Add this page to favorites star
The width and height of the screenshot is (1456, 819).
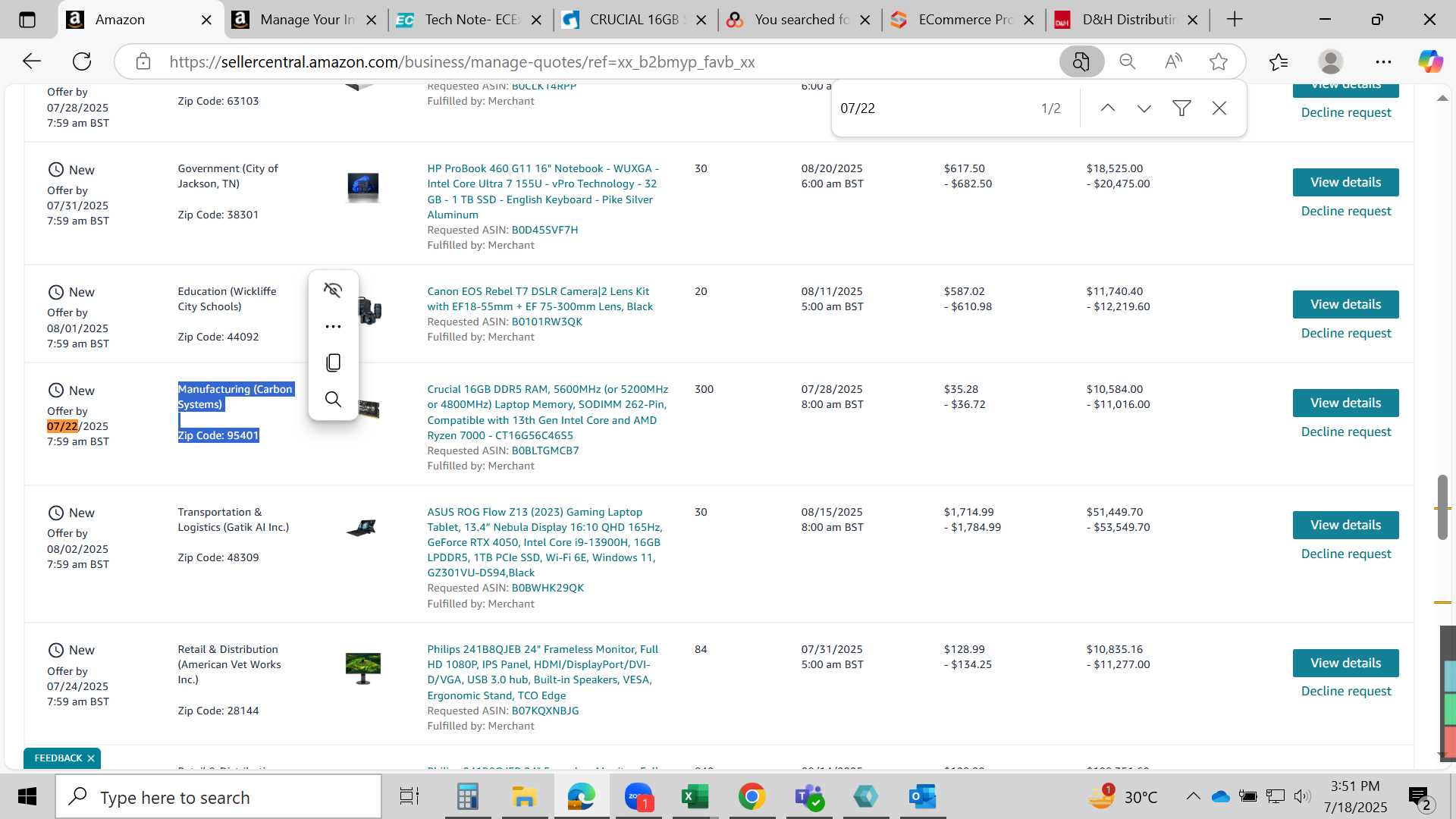[x=1219, y=61]
